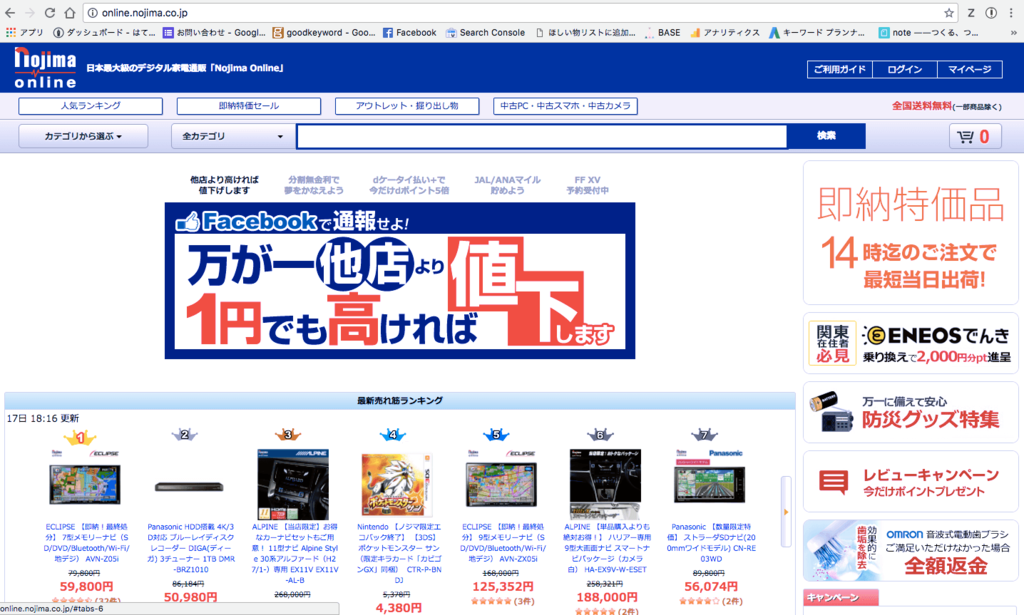Click rank 6 ALPINE ハリアー navi image

click(605, 484)
